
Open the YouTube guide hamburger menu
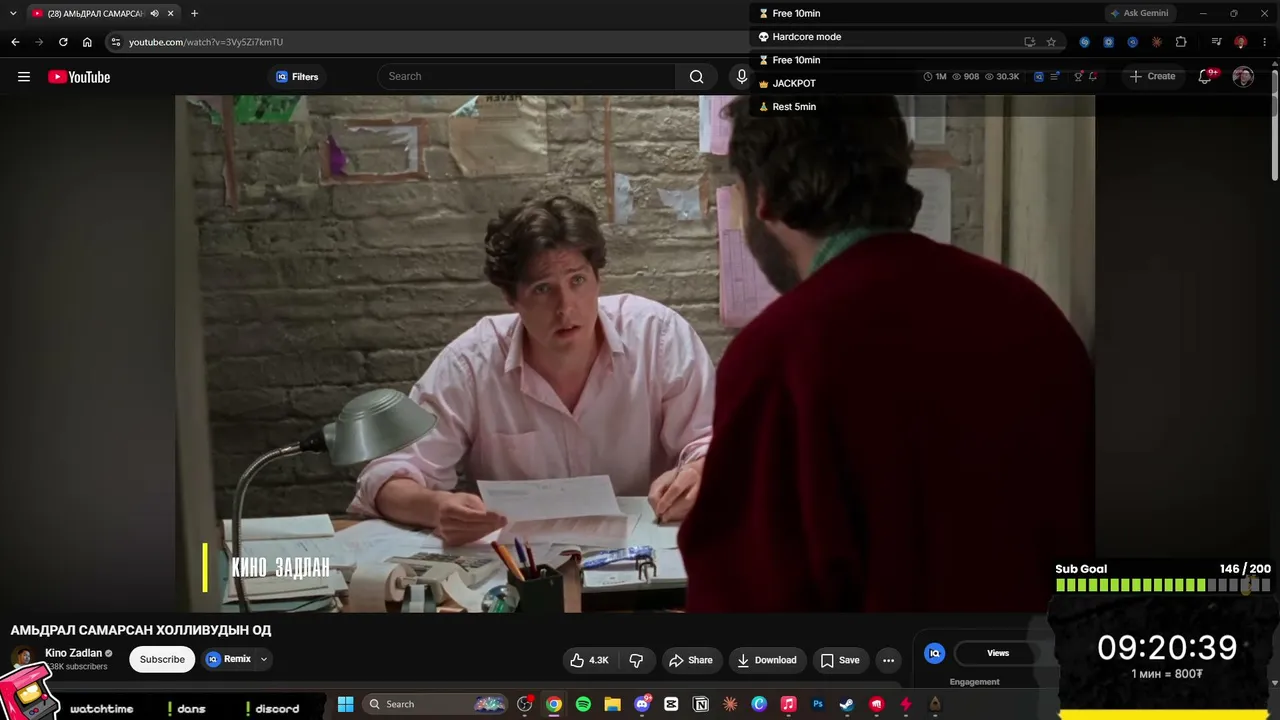pos(24,77)
